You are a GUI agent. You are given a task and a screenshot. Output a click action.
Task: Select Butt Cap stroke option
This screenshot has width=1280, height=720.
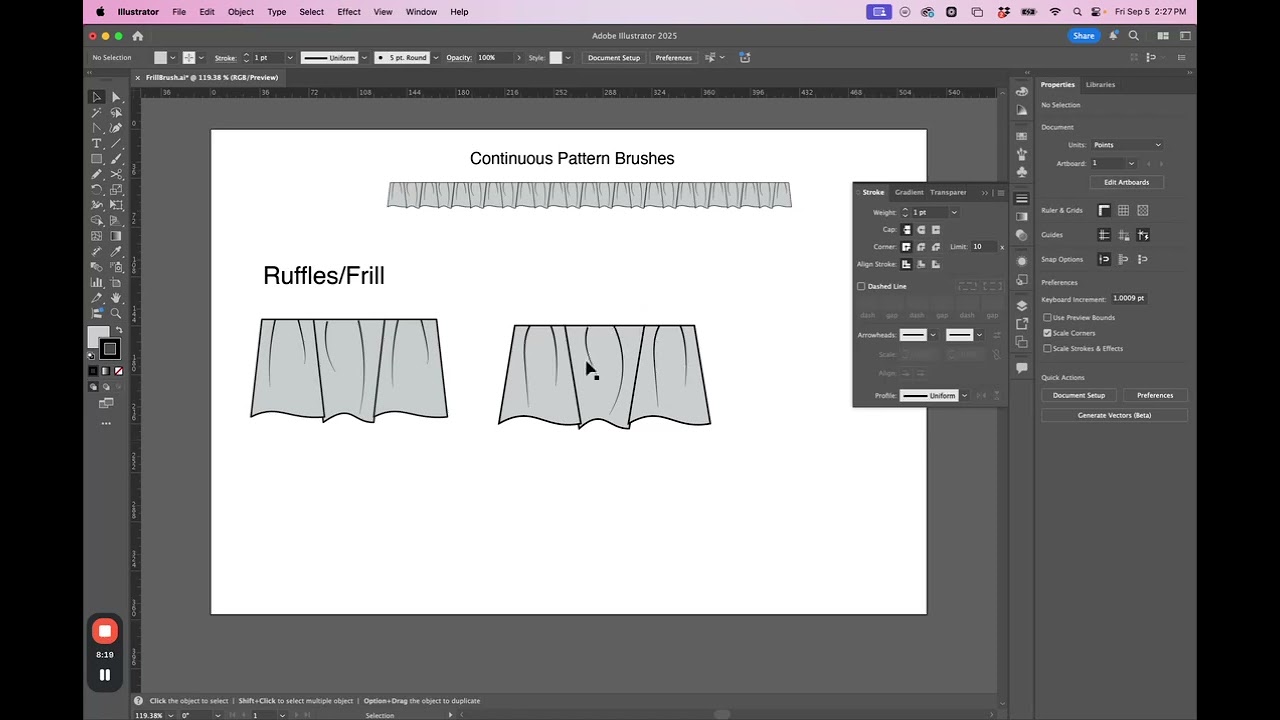coord(906,230)
